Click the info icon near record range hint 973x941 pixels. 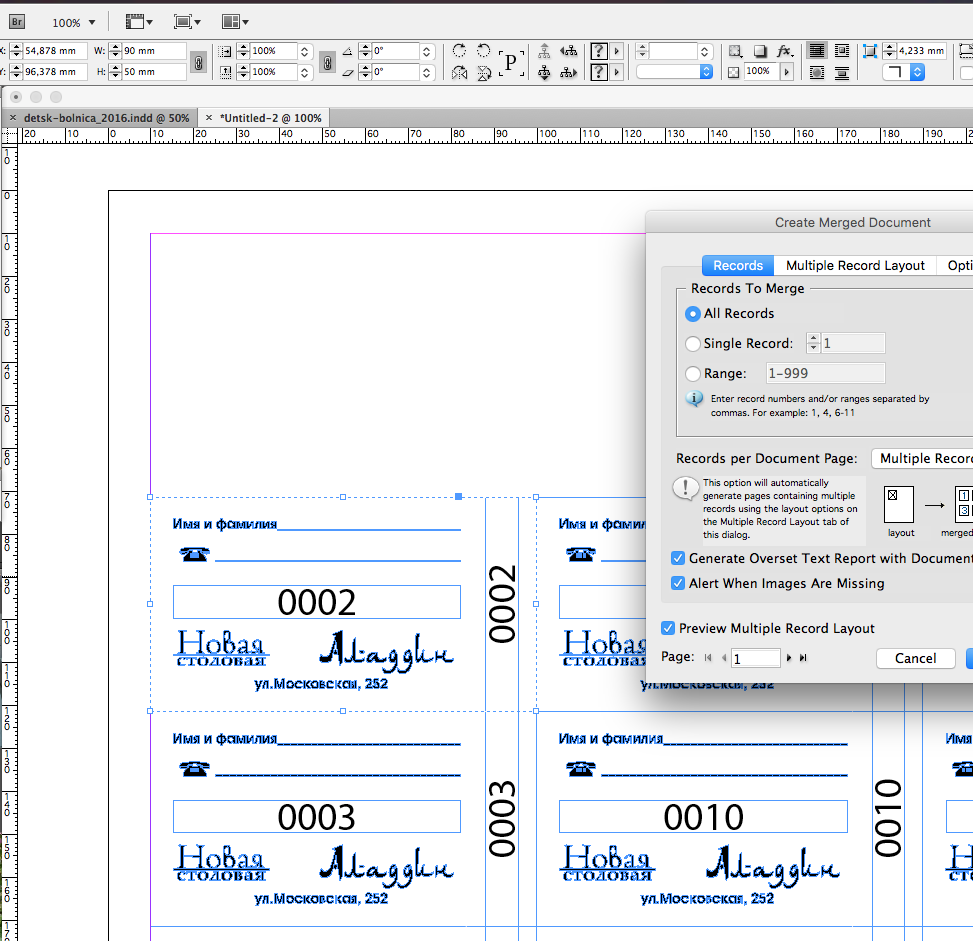(694, 398)
